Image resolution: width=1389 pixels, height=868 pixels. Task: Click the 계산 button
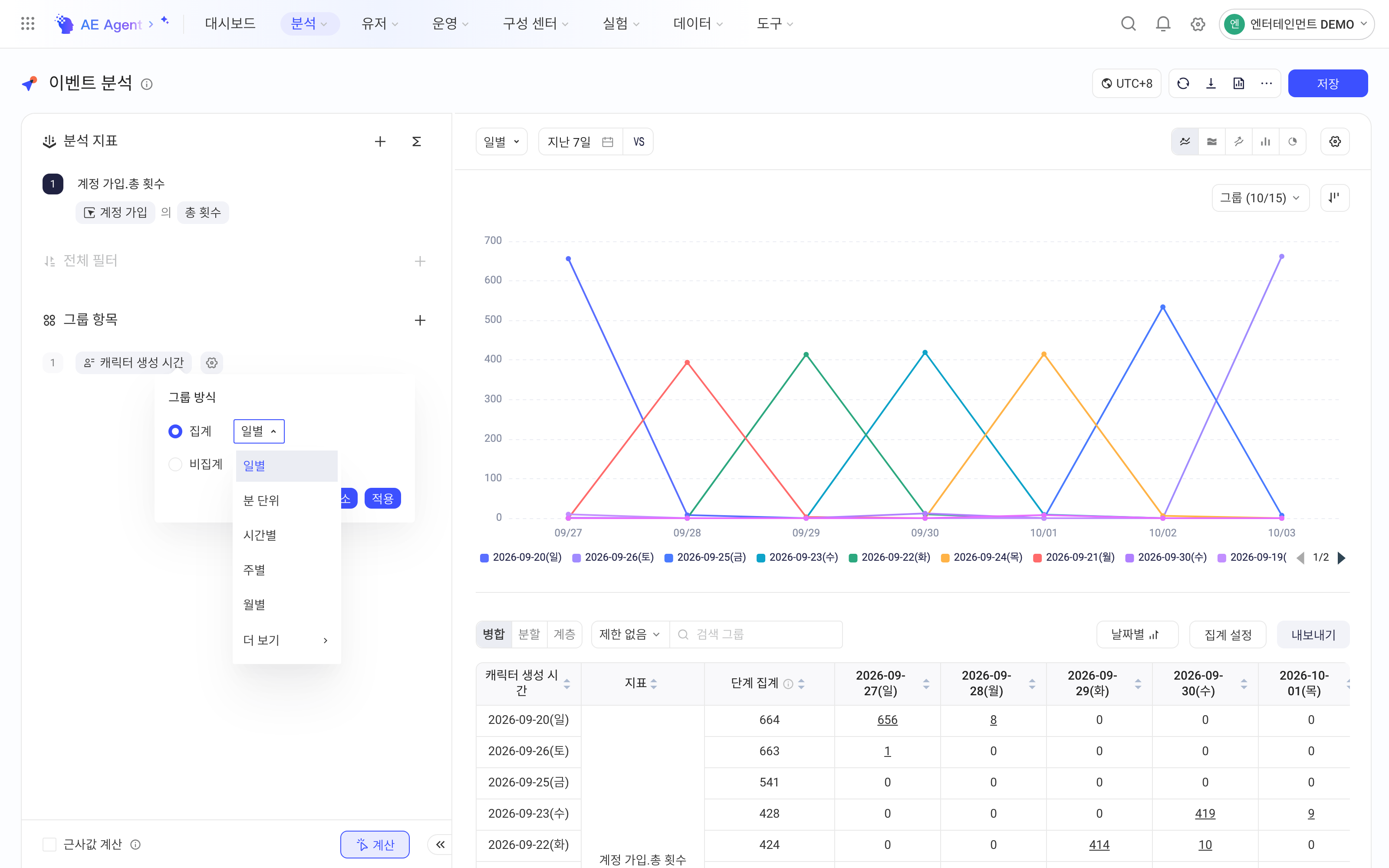(375, 844)
